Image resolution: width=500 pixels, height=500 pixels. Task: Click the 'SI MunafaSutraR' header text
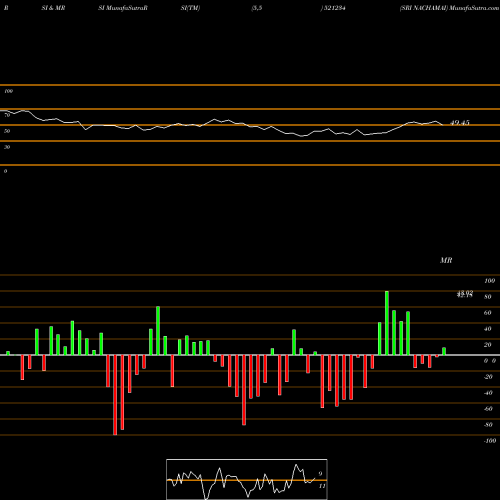click(x=123, y=8)
